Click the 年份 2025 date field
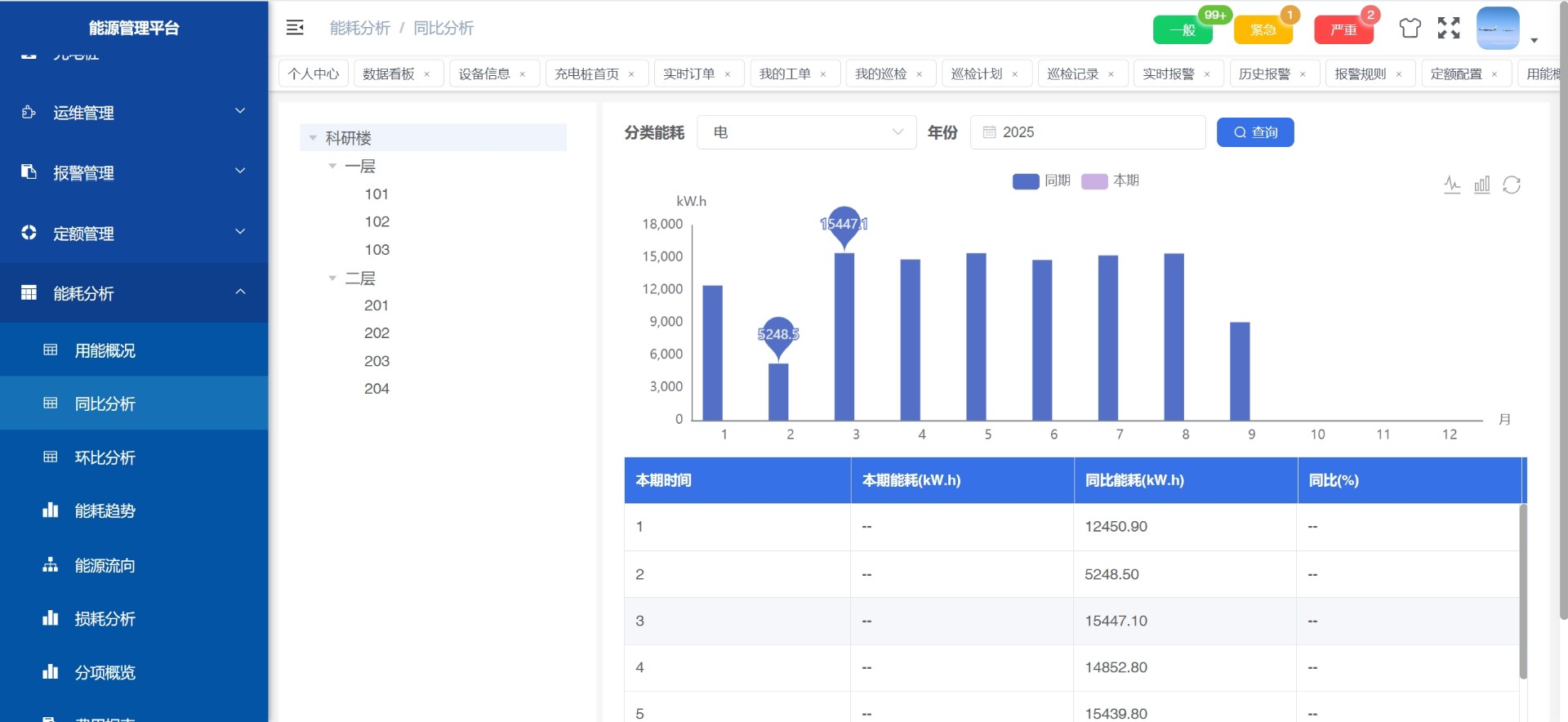The height and width of the screenshot is (722, 1568). click(1087, 132)
